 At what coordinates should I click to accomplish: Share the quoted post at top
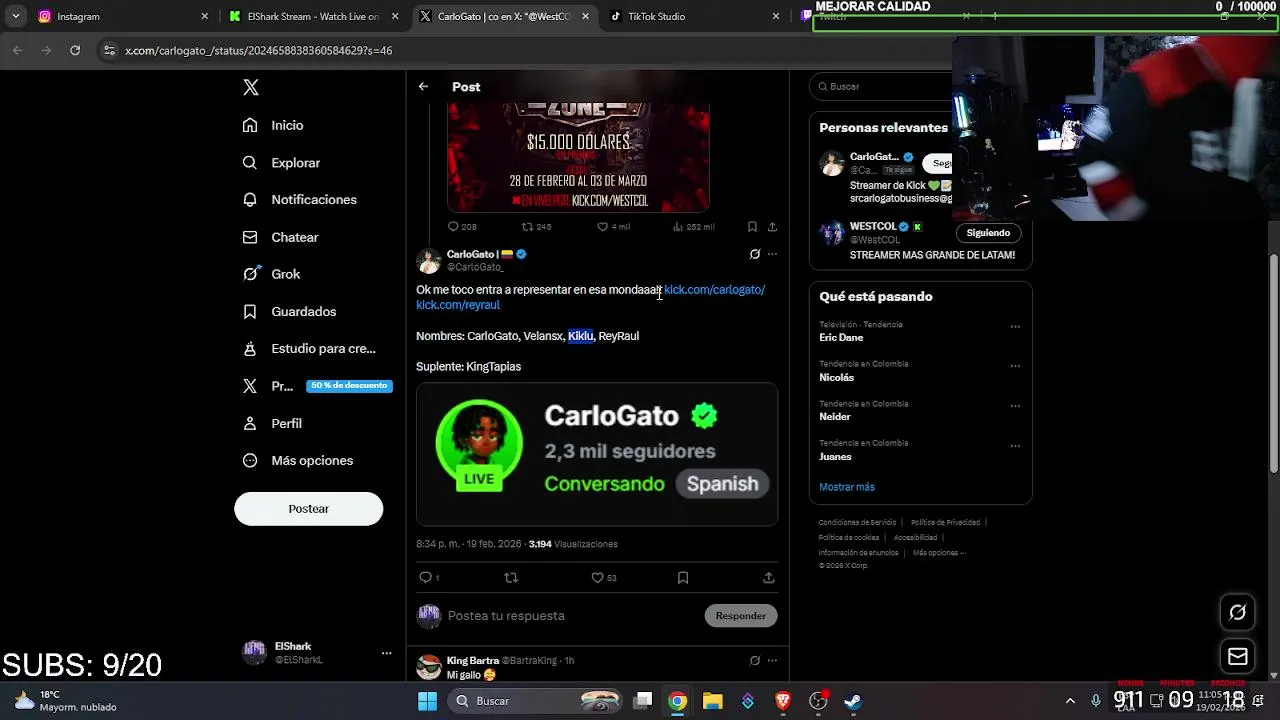(772, 227)
